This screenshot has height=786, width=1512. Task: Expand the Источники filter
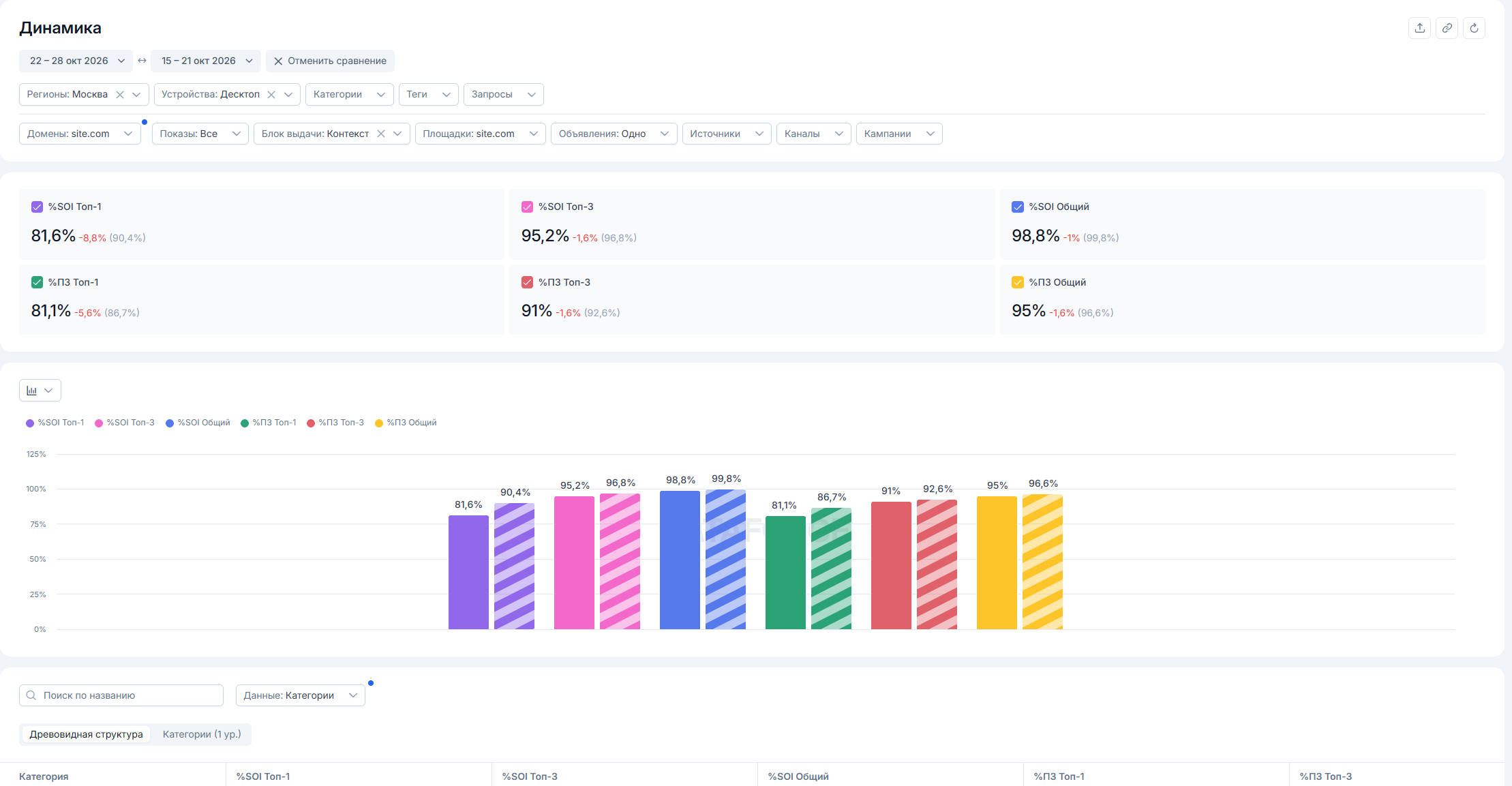click(x=727, y=134)
